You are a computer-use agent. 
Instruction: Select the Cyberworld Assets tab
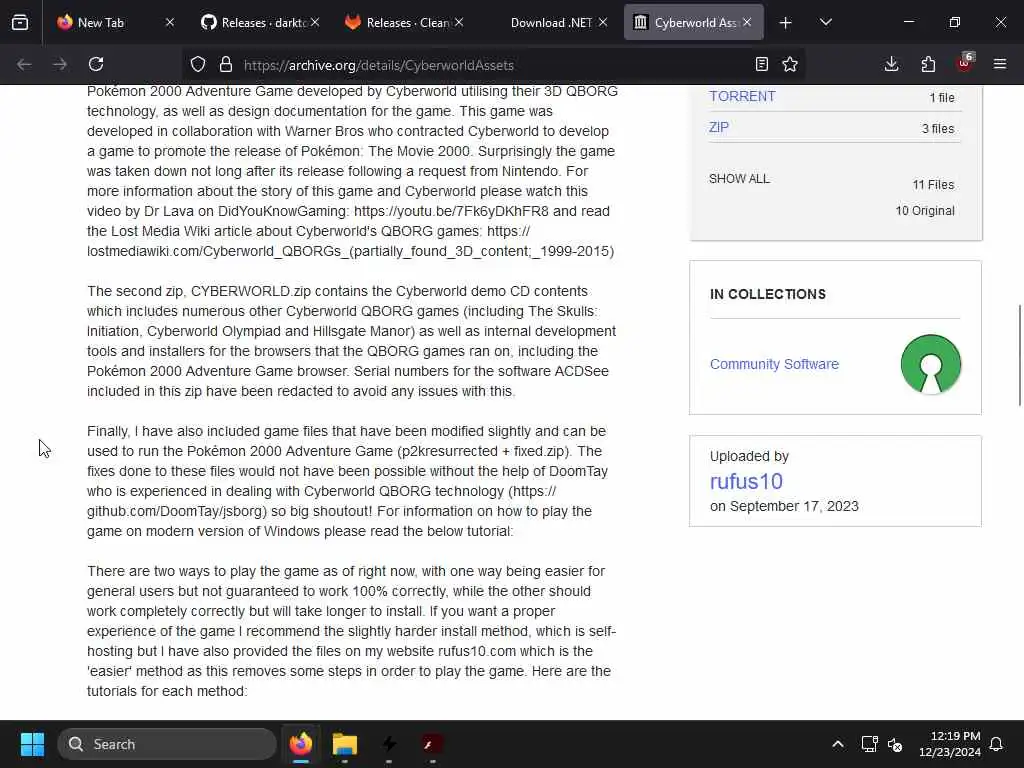(x=694, y=22)
